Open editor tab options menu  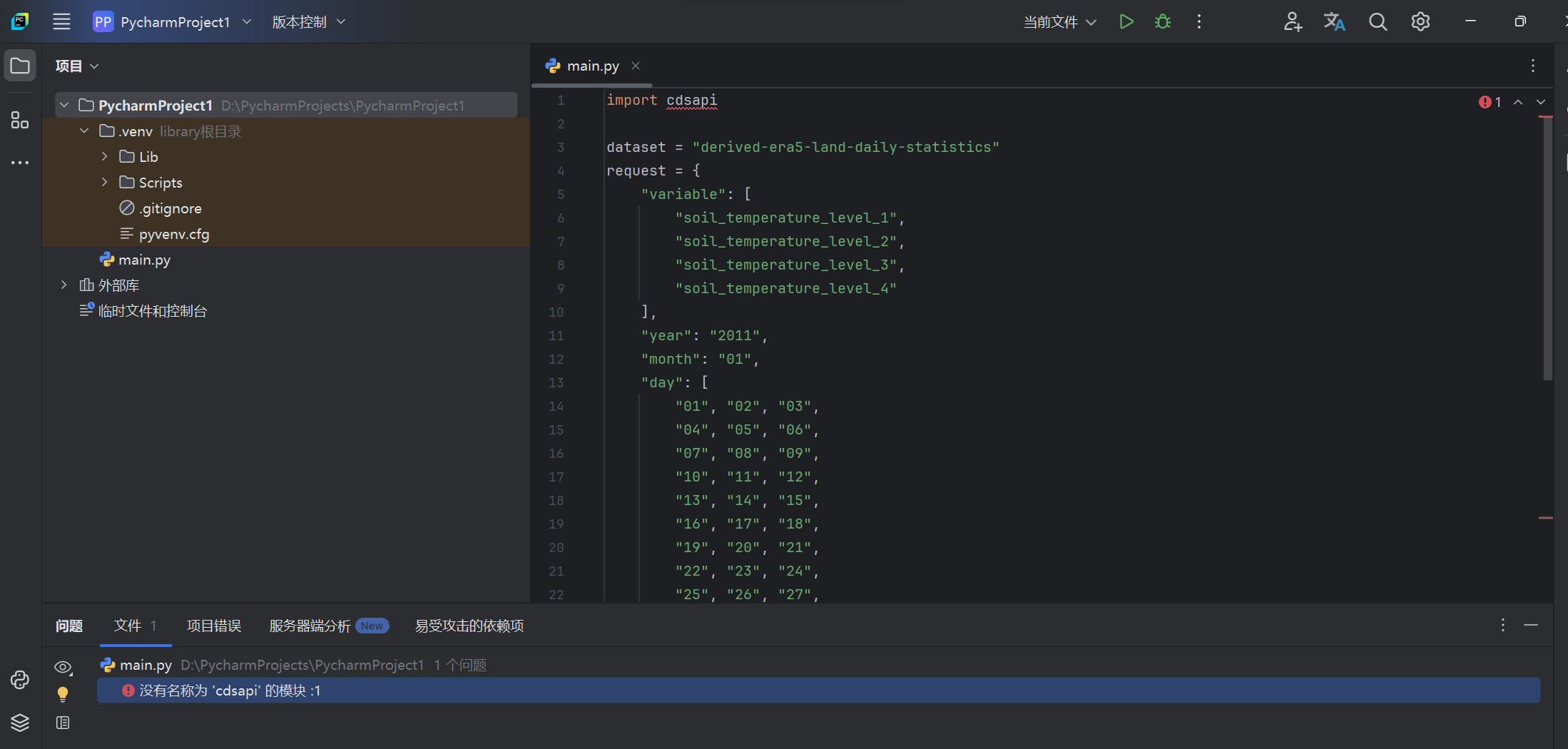pyautogui.click(x=1532, y=66)
